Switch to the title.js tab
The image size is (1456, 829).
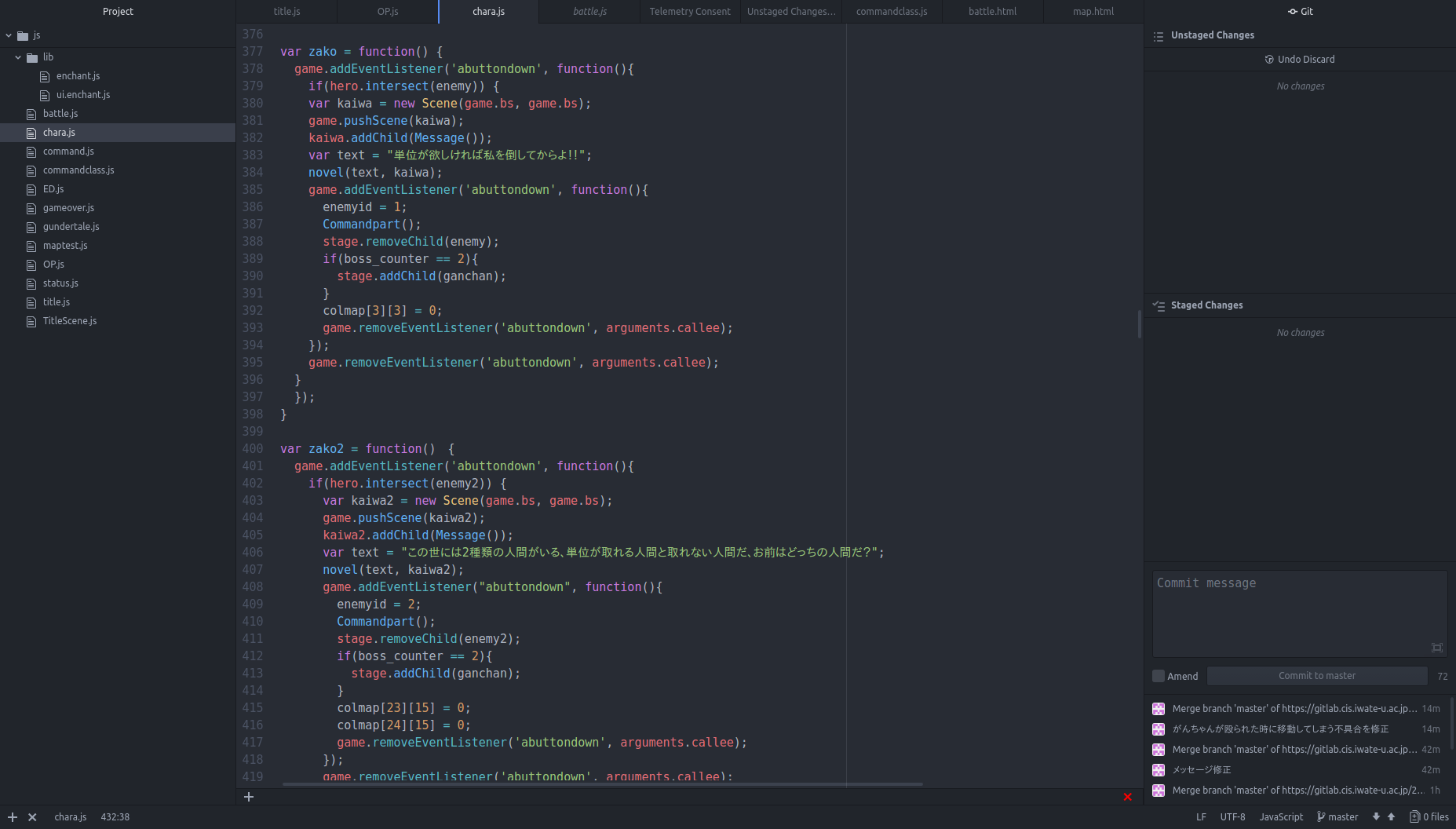[x=286, y=12]
